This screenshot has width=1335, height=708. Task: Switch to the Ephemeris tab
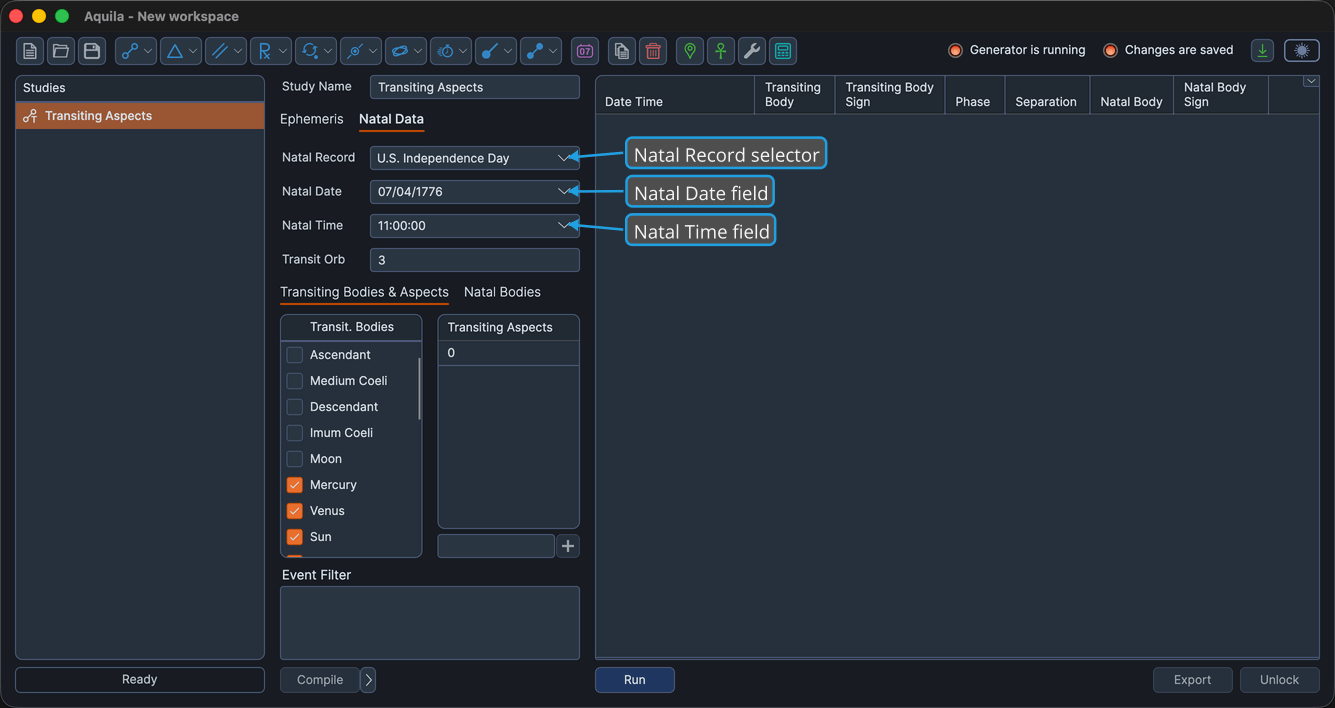coord(311,119)
